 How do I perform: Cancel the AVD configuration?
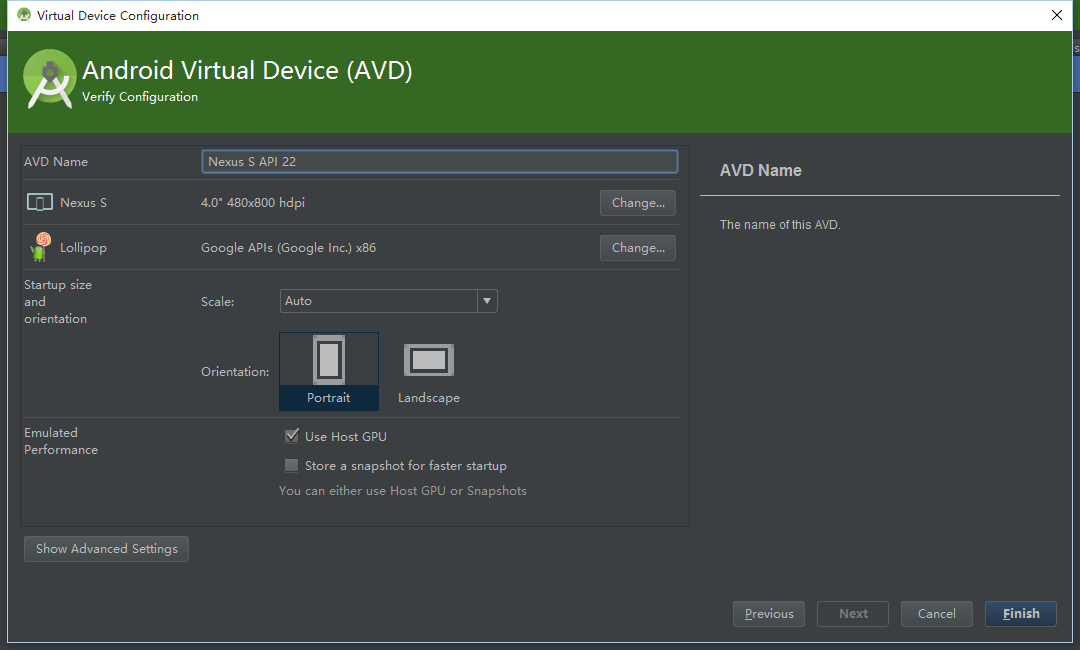pos(937,614)
